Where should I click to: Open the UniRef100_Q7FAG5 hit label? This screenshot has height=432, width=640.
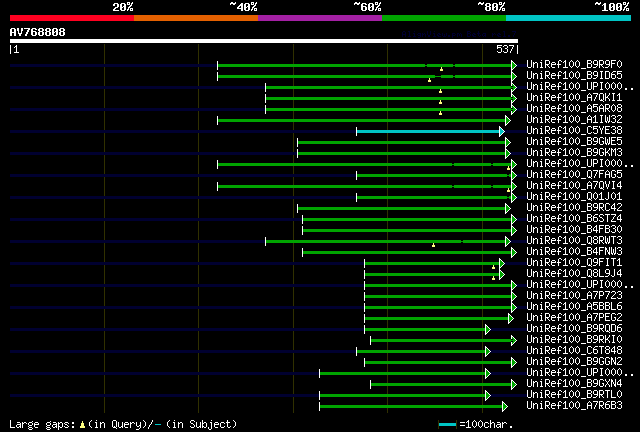click(x=574, y=175)
